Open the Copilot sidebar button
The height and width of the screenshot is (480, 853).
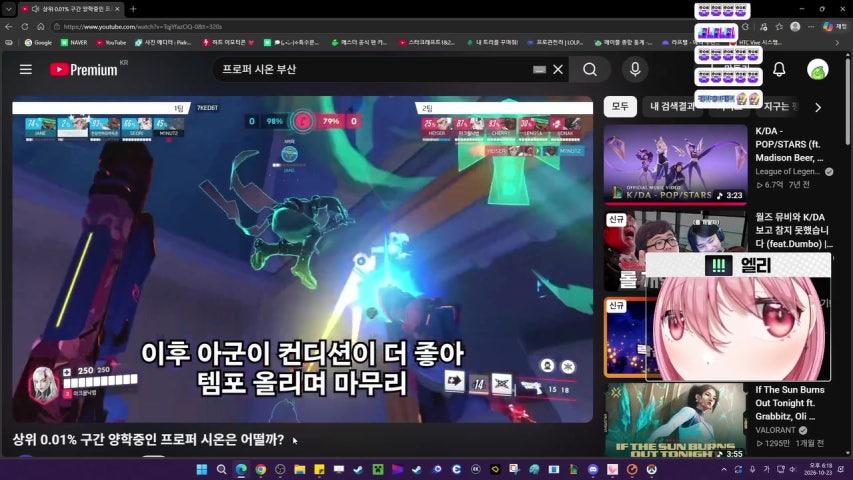click(x=828, y=27)
